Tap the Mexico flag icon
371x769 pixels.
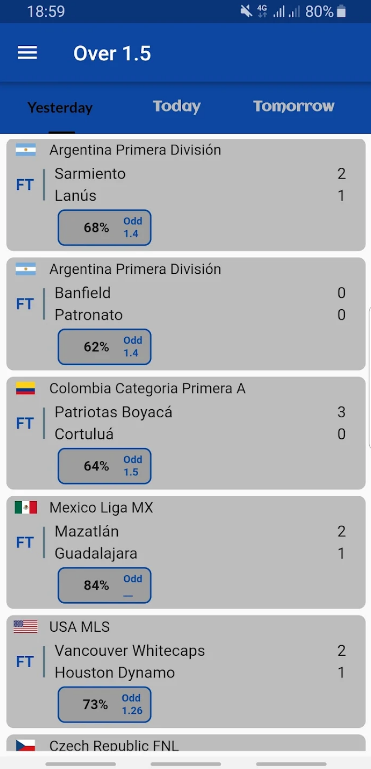[x=26, y=507]
